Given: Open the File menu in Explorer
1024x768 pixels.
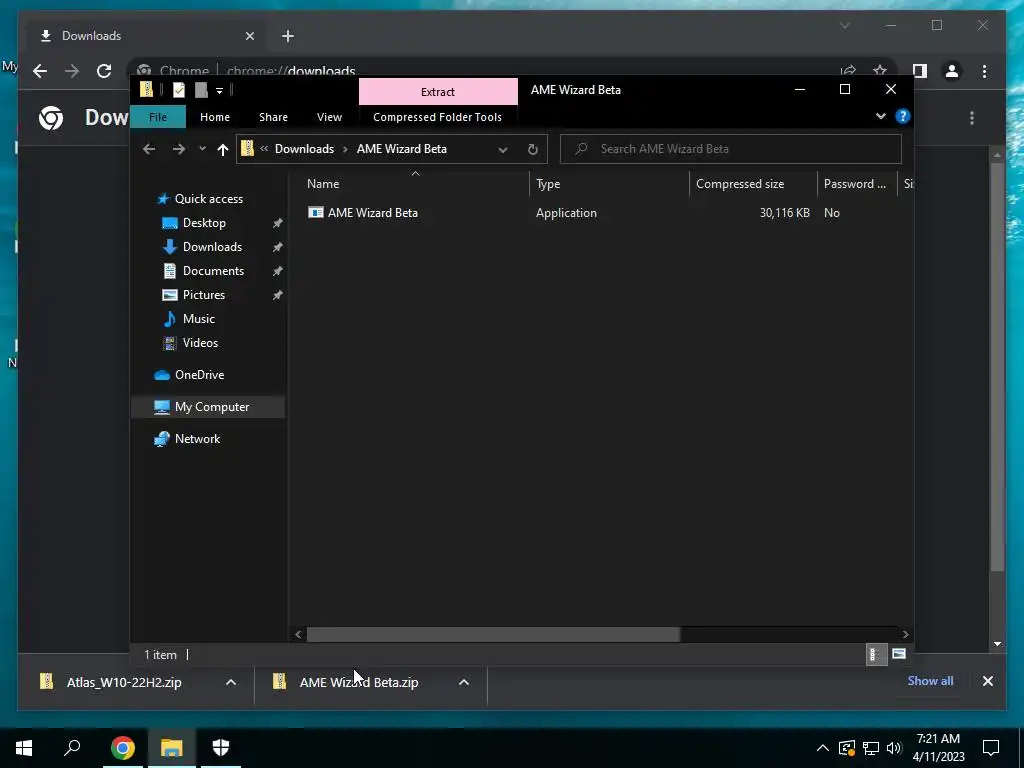Looking at the screenshot, I should [158, 117].
